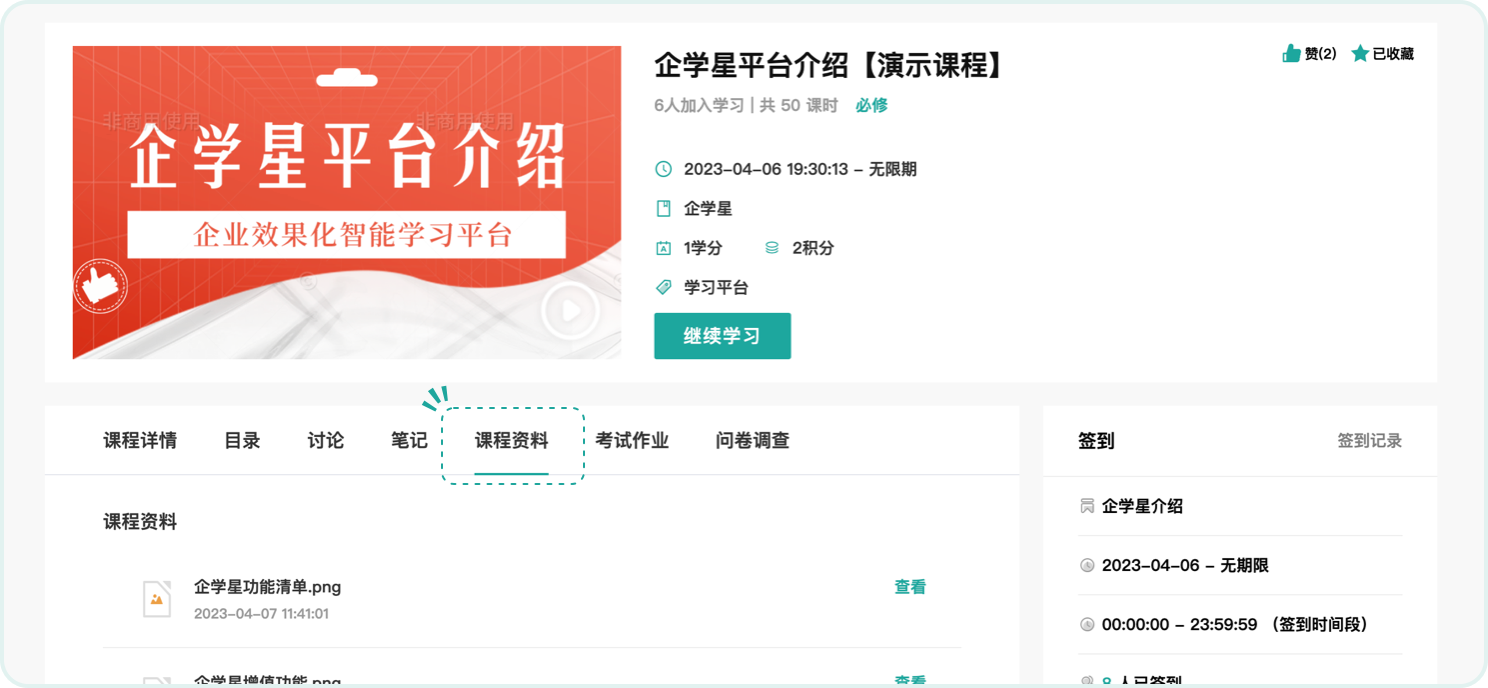Click the 00:00:00 – 23:59:59 time range text
The width and height of the screenshot is (1488, 688).
coord(1179,625)
